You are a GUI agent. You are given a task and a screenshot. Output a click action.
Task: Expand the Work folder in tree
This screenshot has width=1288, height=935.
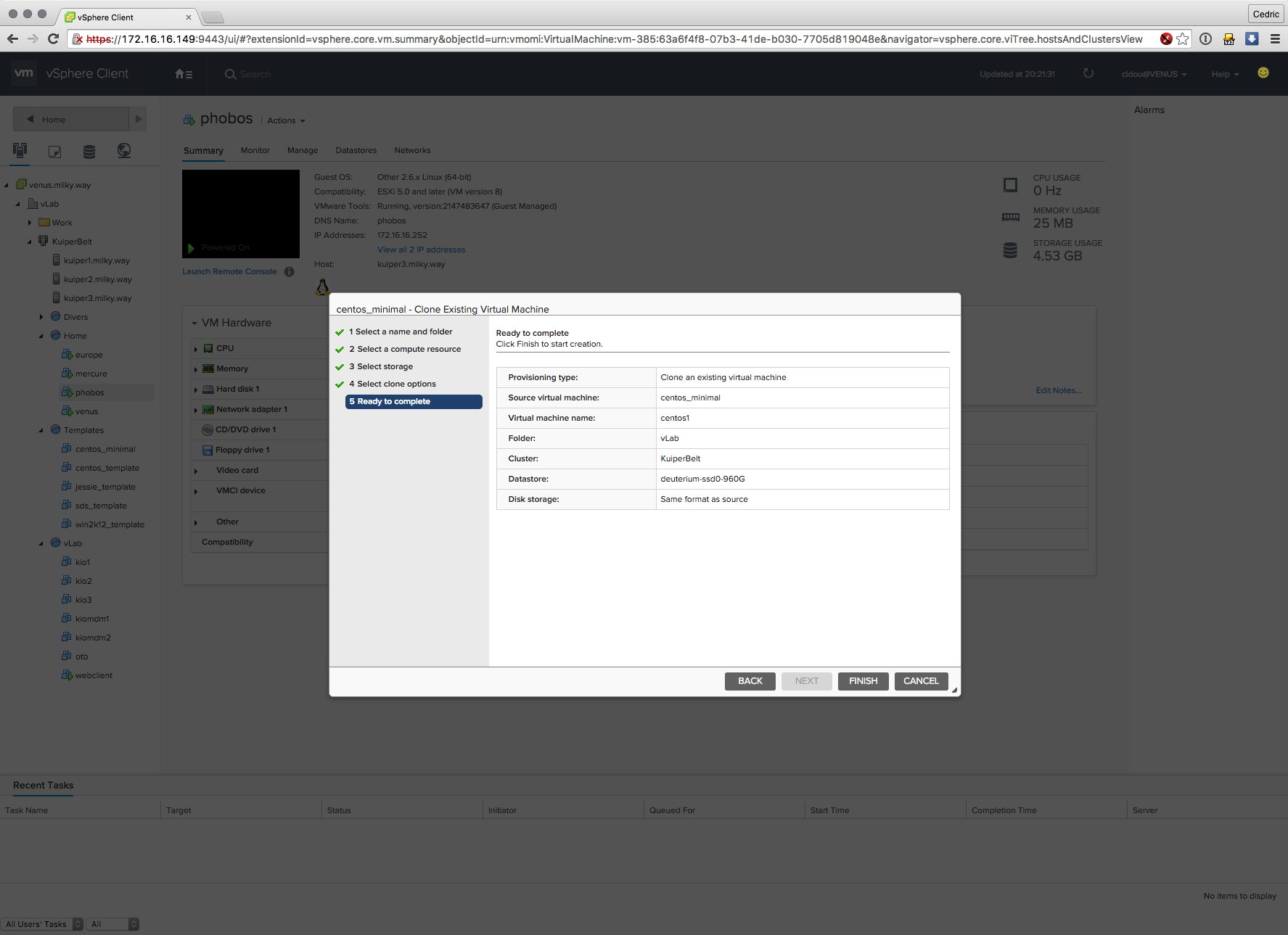click(30, 223)
